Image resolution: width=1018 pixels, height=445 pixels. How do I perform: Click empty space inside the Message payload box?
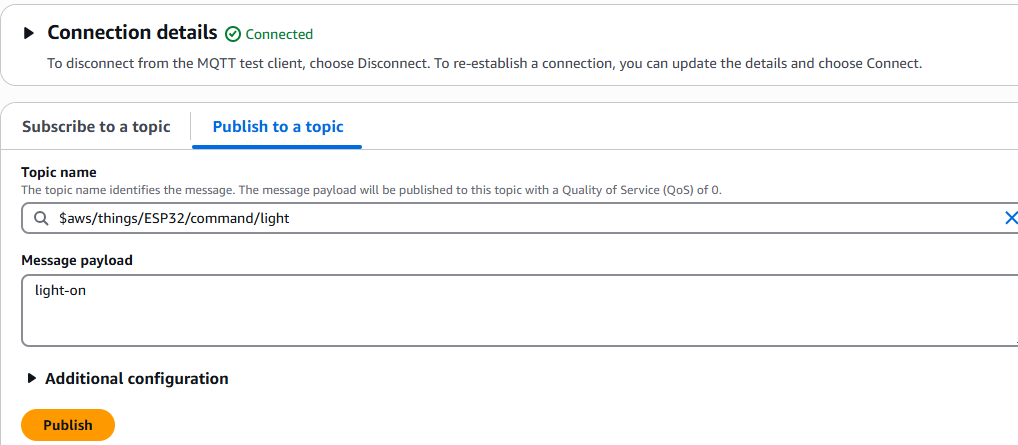point(519,322)
